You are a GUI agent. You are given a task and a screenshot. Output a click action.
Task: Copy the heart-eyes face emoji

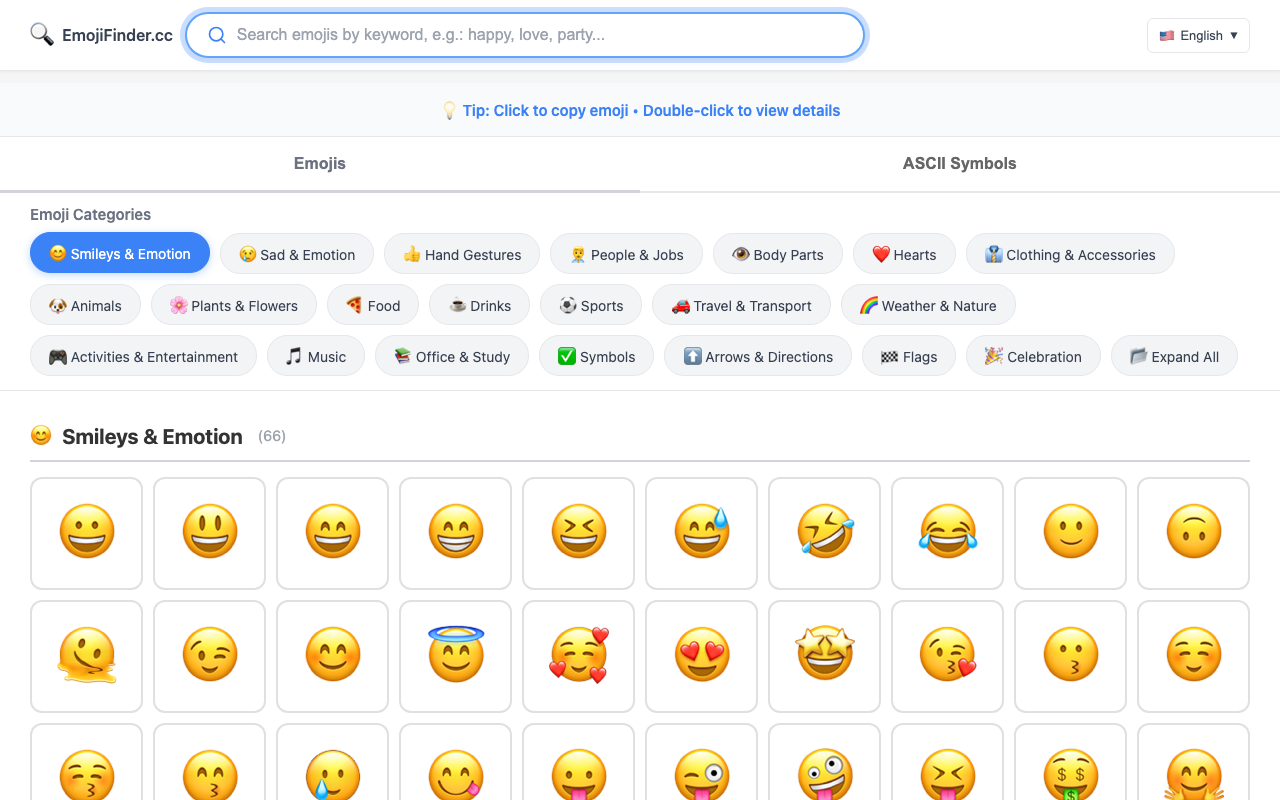point(701,656)
